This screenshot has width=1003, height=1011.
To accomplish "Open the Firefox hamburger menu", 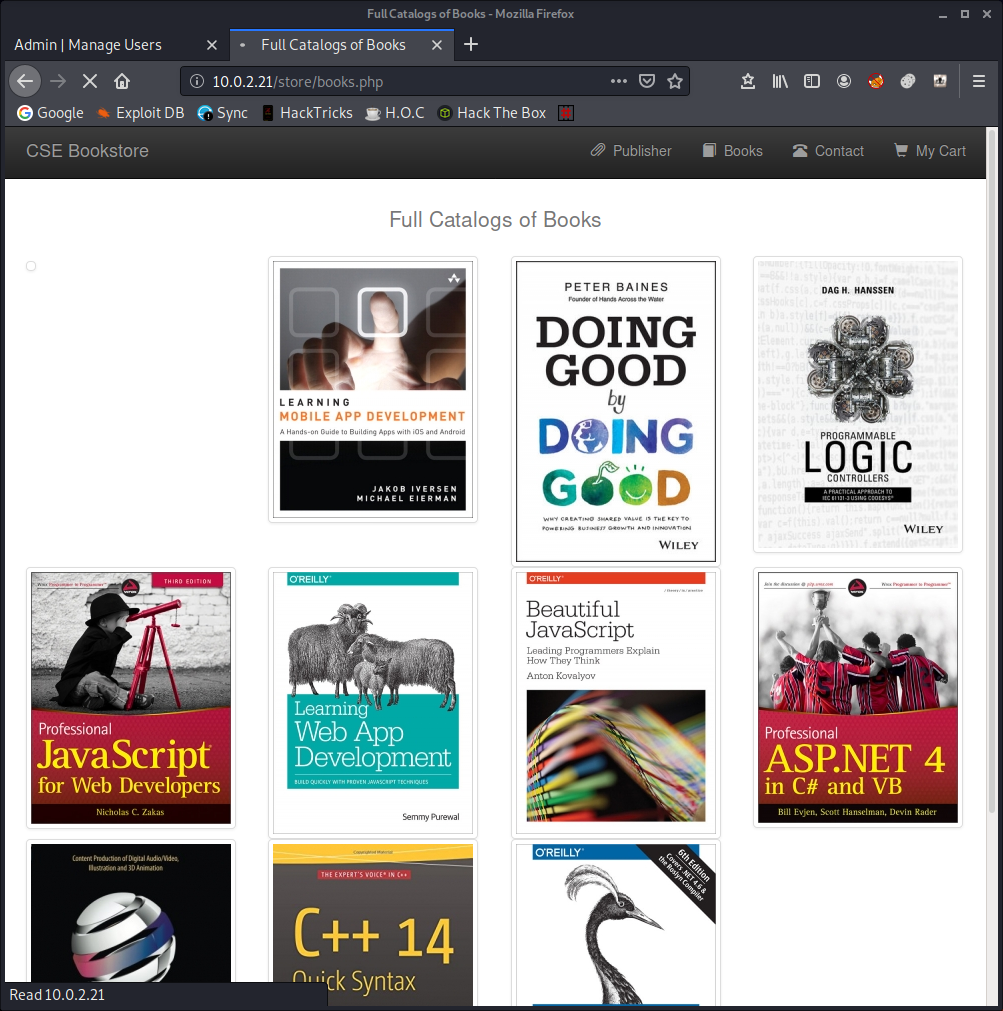I will pyautogui.click(x=978, y=81).
